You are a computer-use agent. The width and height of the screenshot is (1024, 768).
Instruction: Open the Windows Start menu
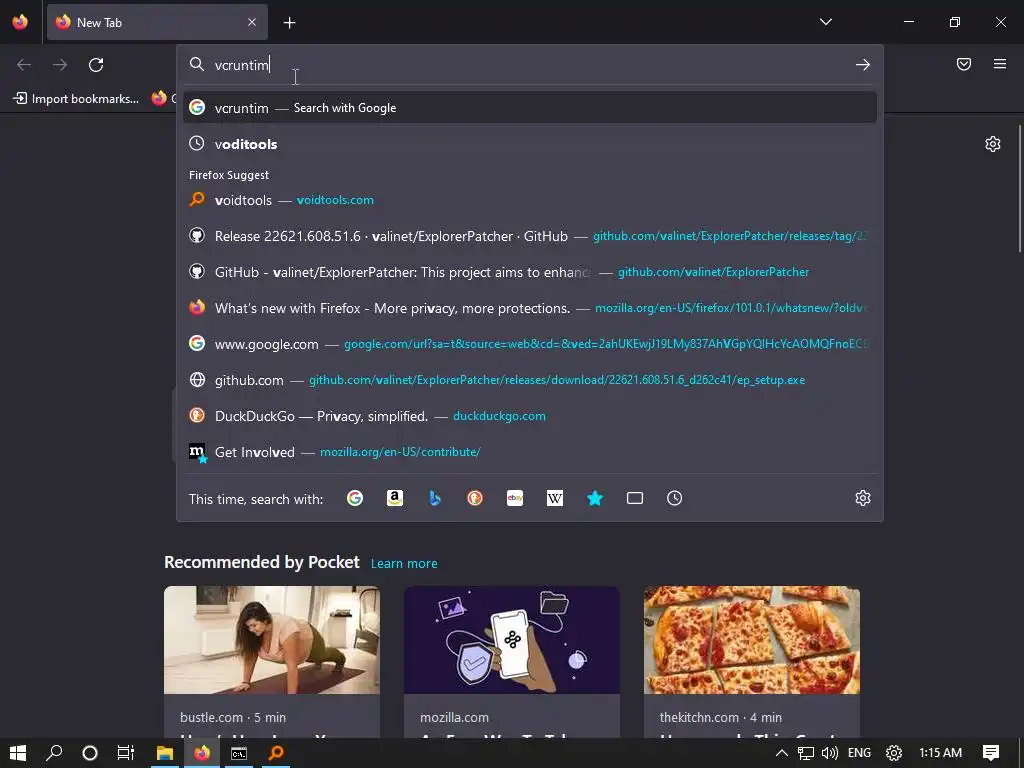tap(18, 753)
